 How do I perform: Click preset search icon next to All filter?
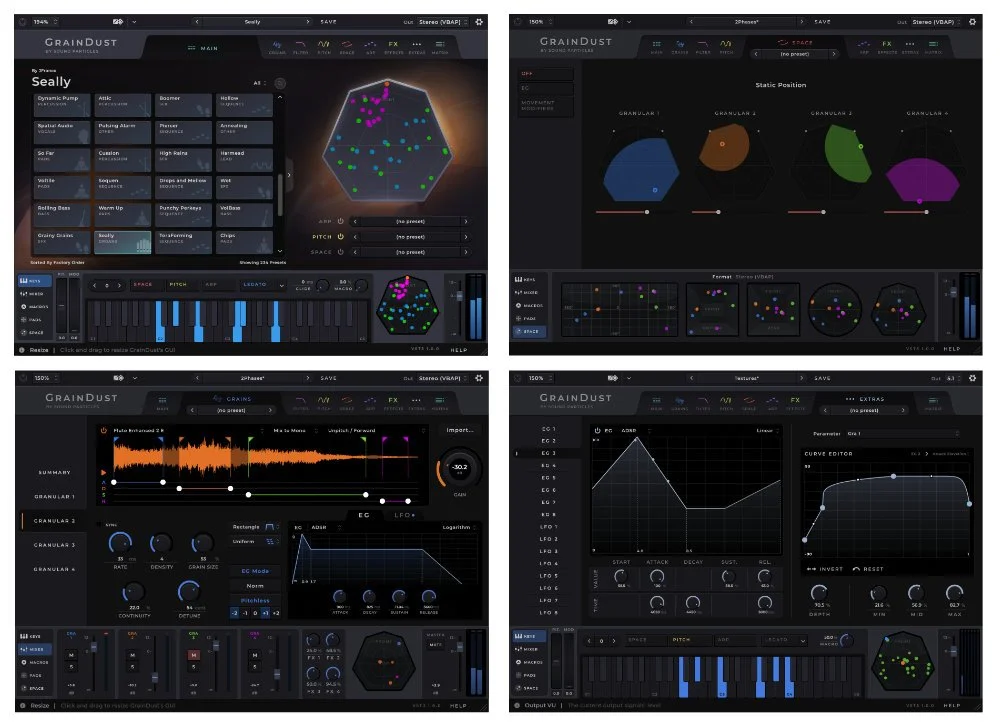[x=279, y=83]
